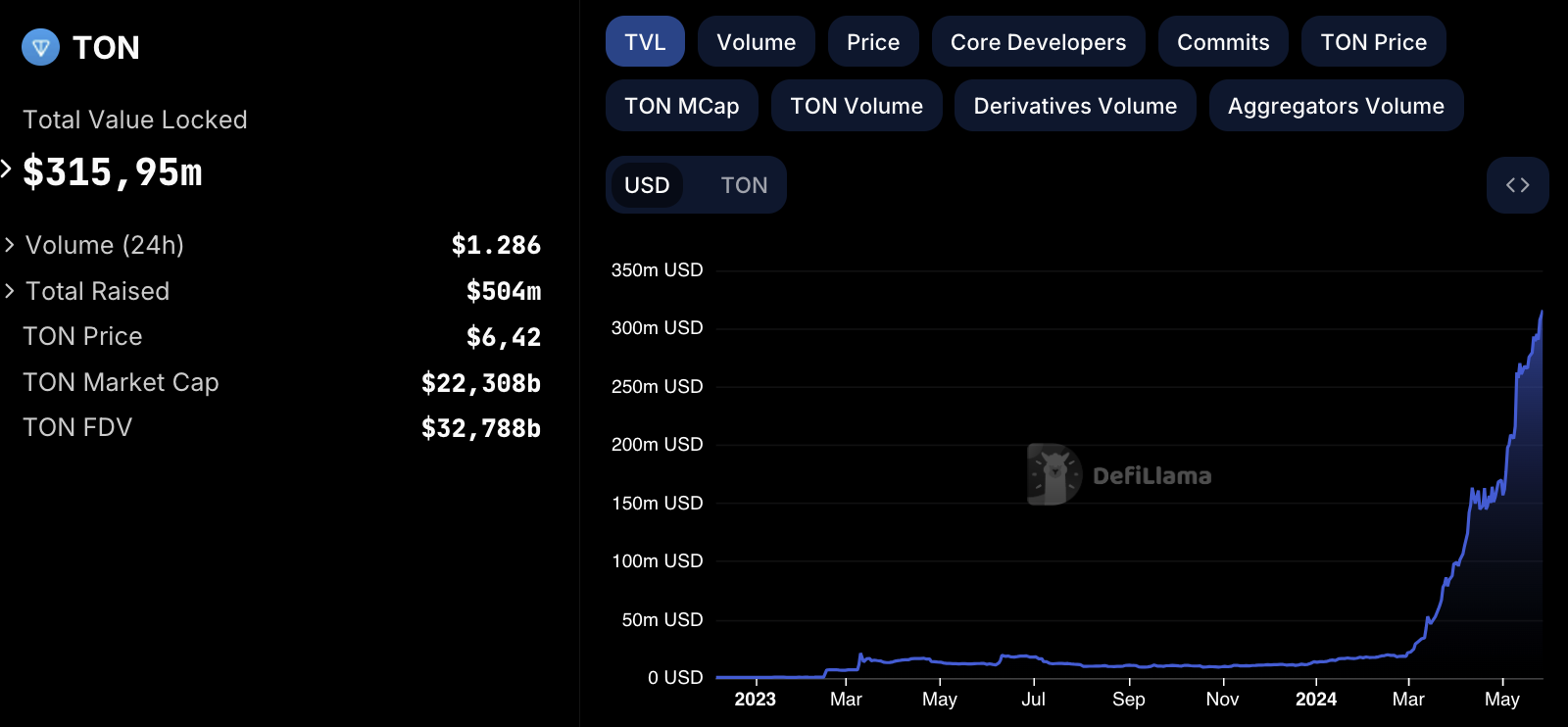Image resolution: width=1568 pixels, height=727 pixels.
Task: Switch chart denomination to USD
Action: coord(647,185)
